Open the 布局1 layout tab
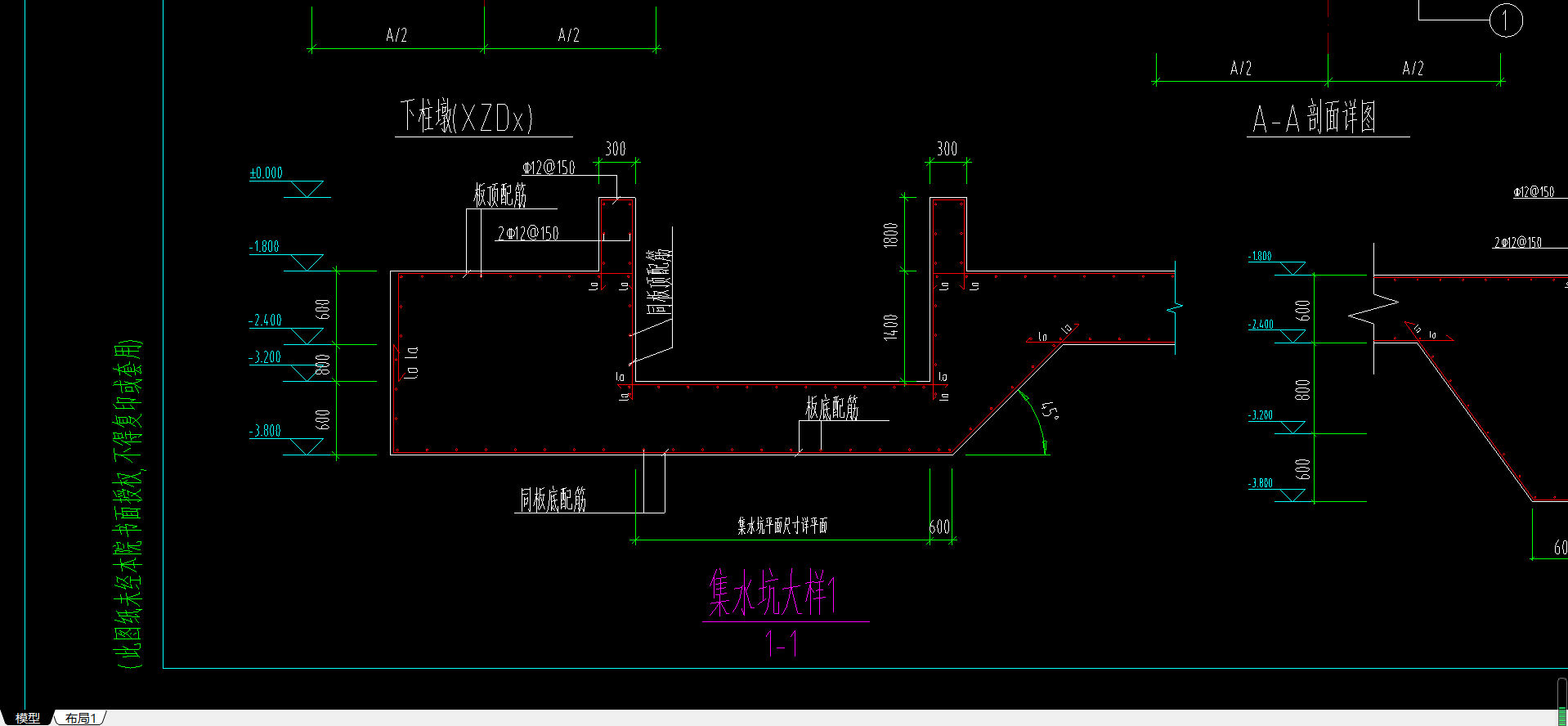 (x=81, y=718)
